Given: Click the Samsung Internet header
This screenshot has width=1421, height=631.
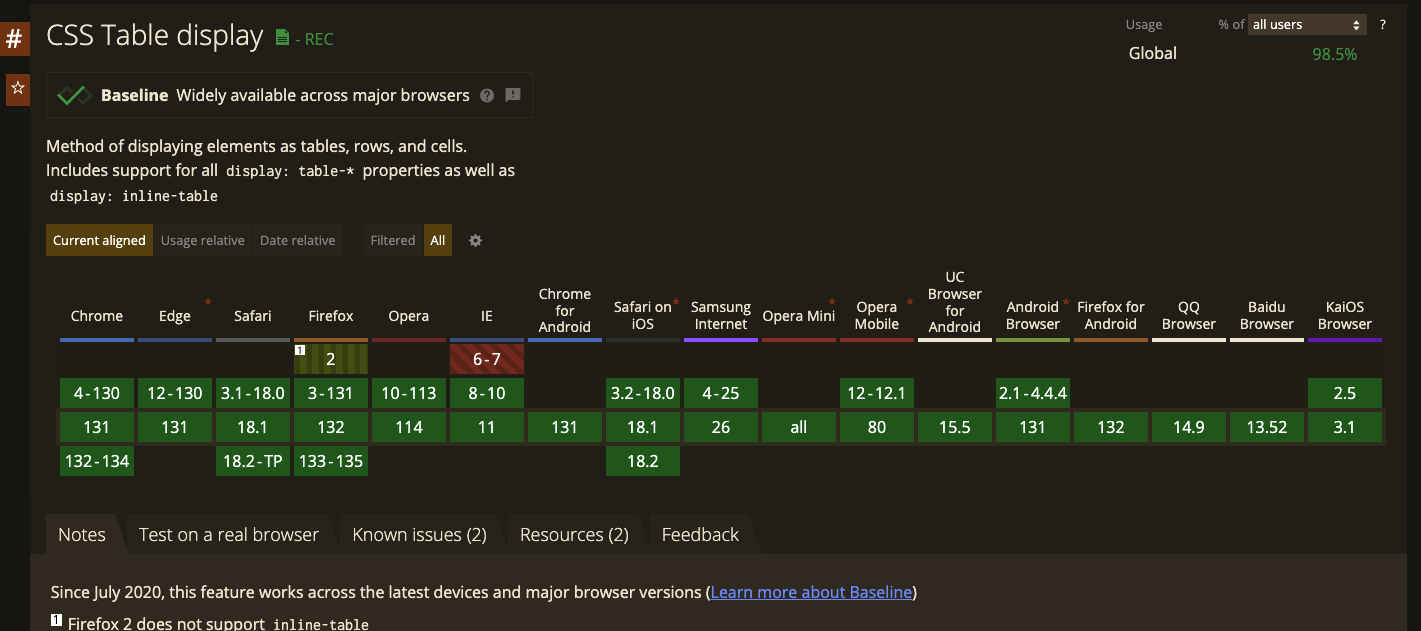Looking at the screenshot, I should click(x=721, y=316).
